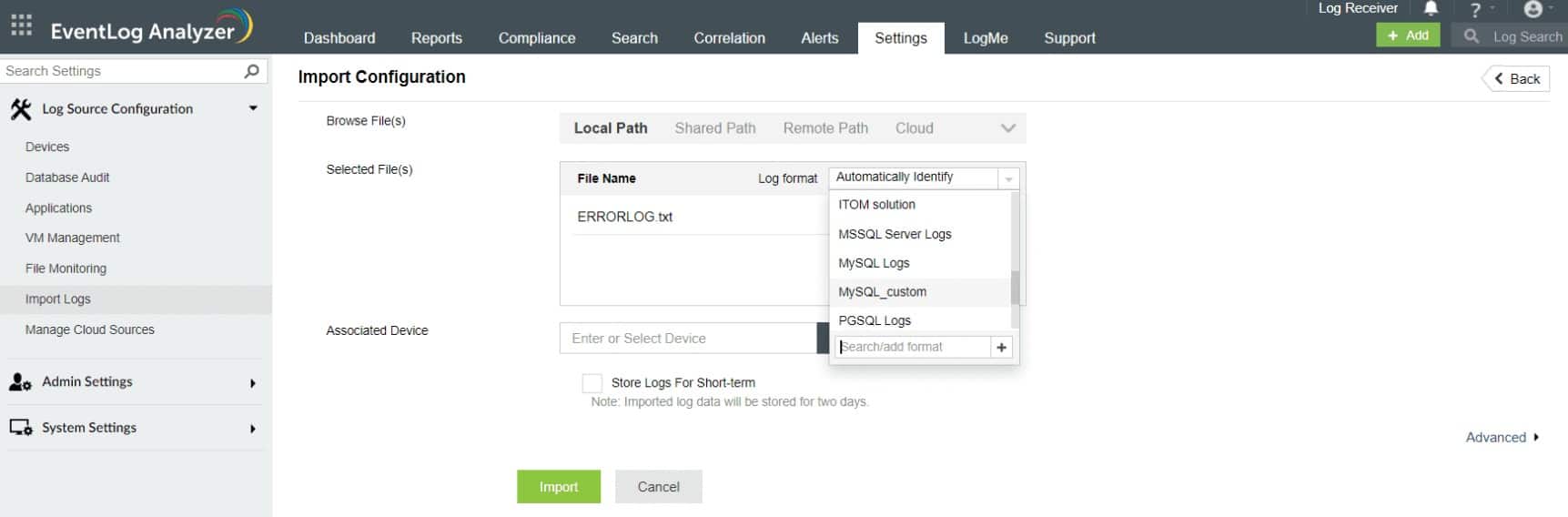Open the user account avatar icon
The height and width of the screenshot is (517, 1568).
coord(1533,9)
